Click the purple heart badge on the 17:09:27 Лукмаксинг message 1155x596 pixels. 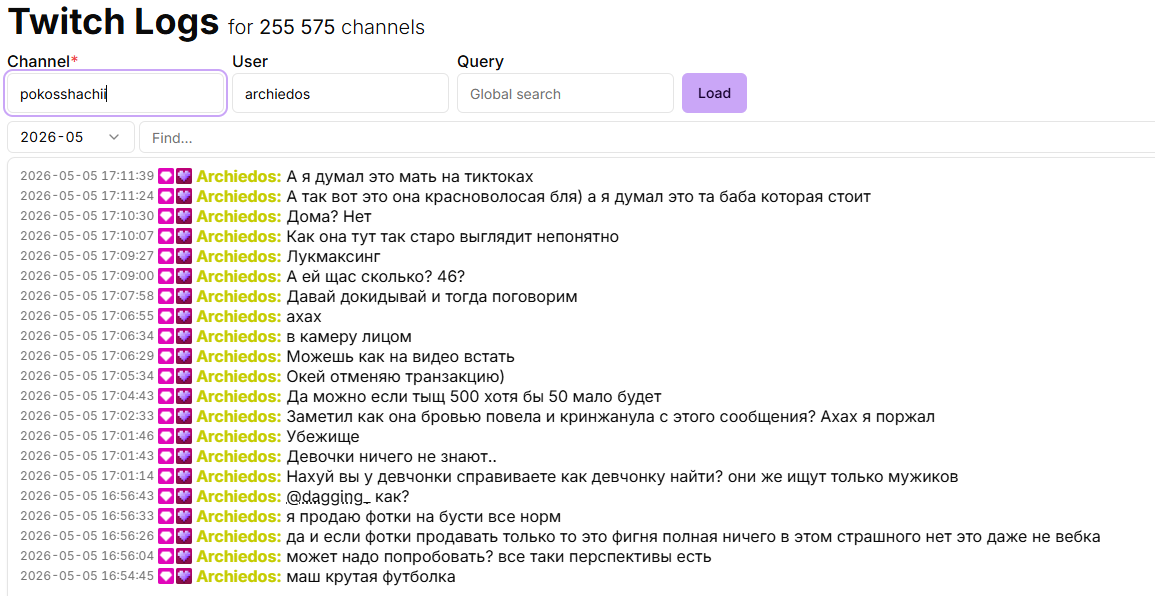tap(183, 256)
